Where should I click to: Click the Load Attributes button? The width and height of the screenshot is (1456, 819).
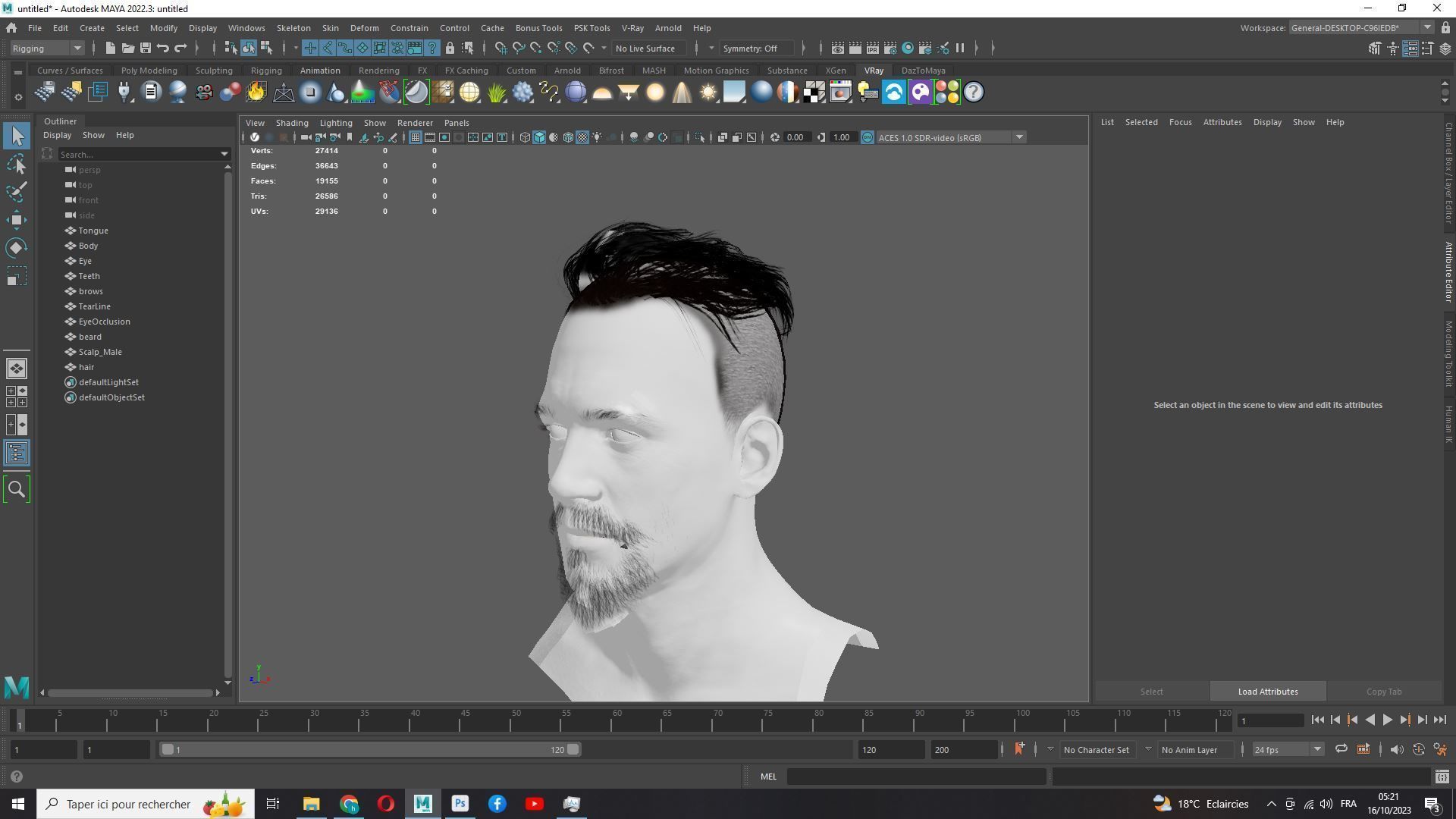coord(1267,692)
